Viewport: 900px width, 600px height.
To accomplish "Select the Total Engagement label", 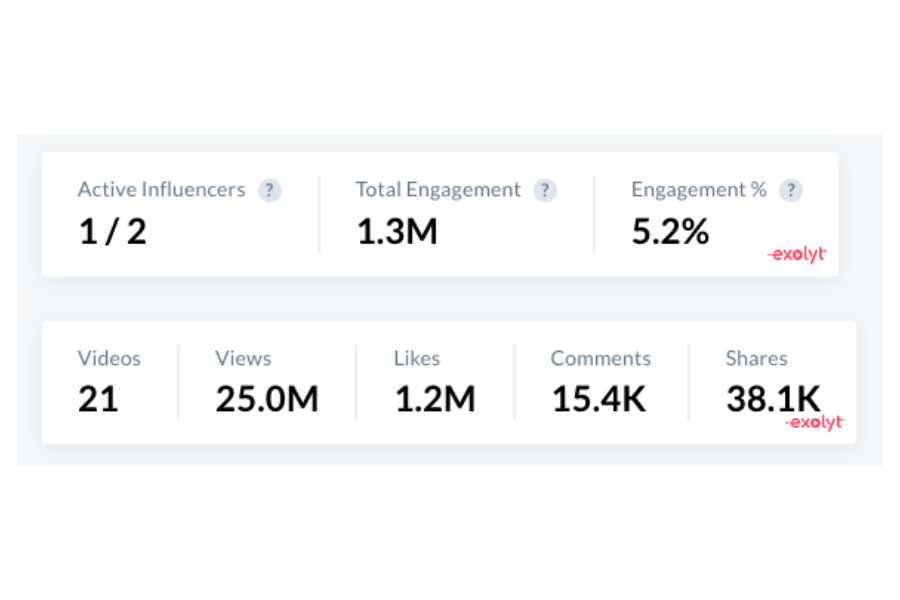I will click(x=438, y=190).
